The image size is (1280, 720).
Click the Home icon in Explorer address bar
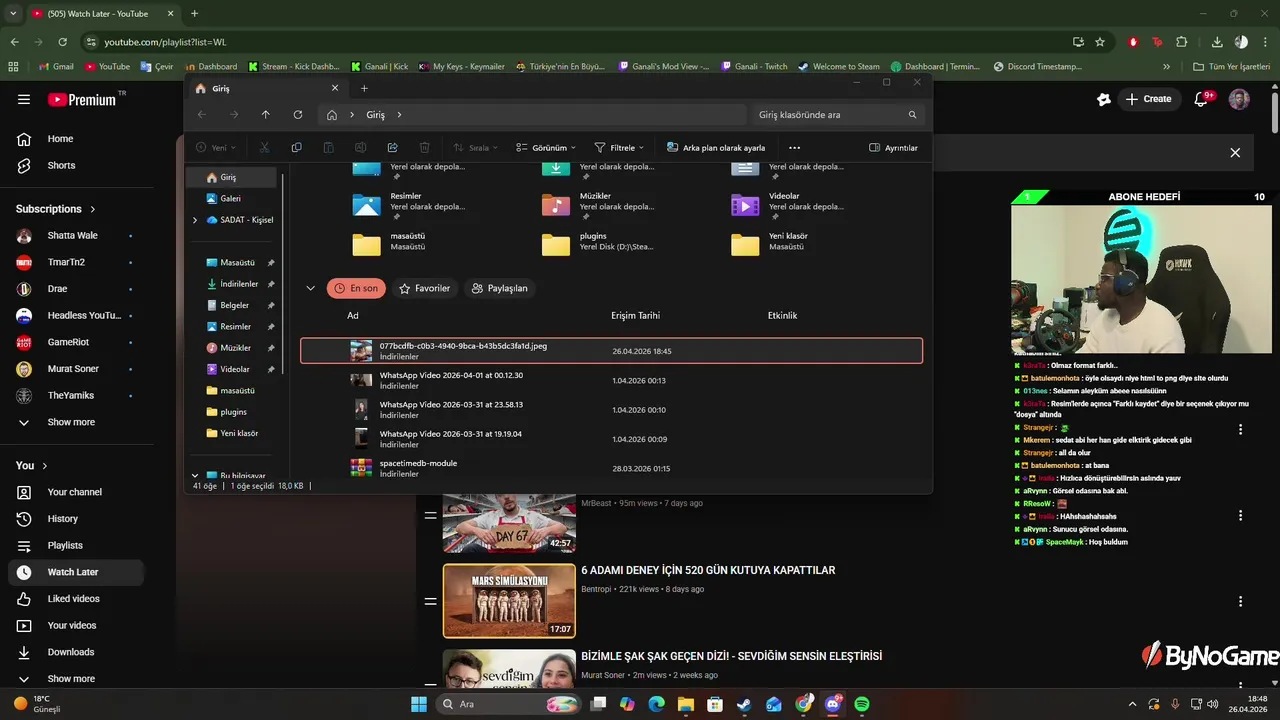332,115
